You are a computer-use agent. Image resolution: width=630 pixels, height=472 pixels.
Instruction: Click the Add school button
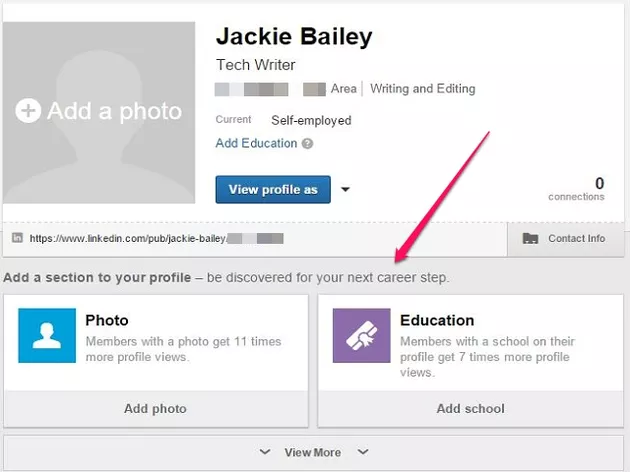(470, 409)
